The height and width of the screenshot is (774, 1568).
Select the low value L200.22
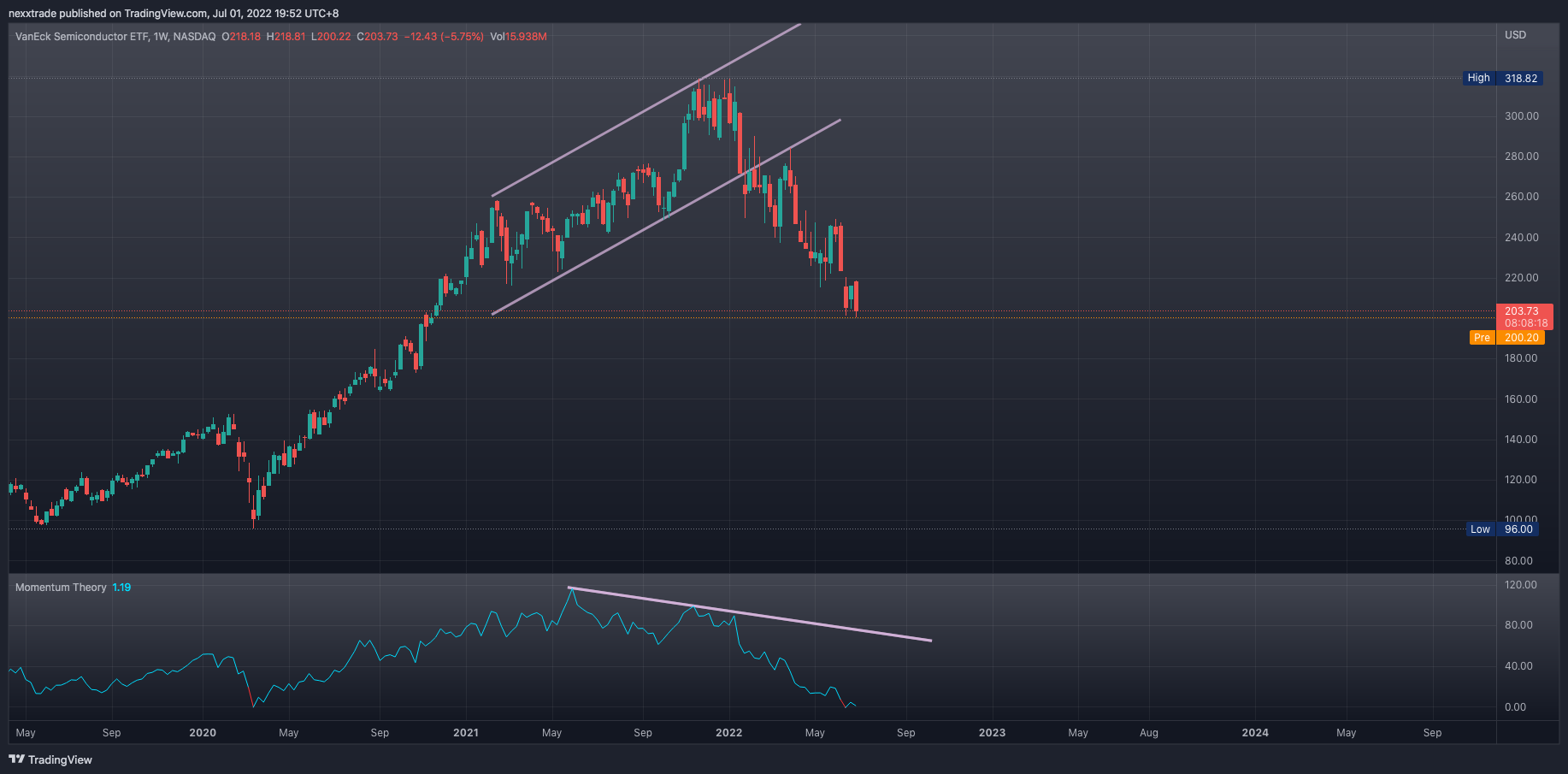point(331,37)
